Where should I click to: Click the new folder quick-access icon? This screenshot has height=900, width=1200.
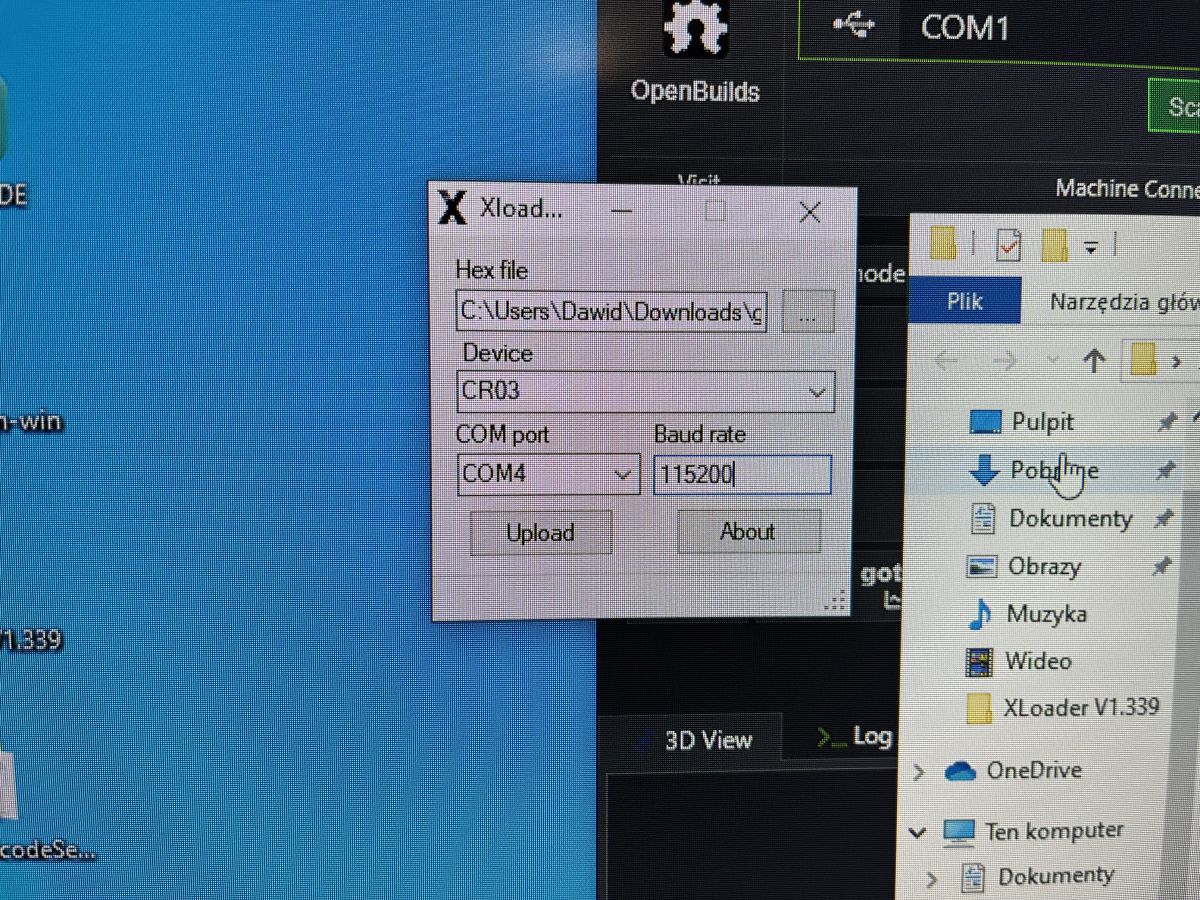pyautogui.click(x=1054, y=244)
